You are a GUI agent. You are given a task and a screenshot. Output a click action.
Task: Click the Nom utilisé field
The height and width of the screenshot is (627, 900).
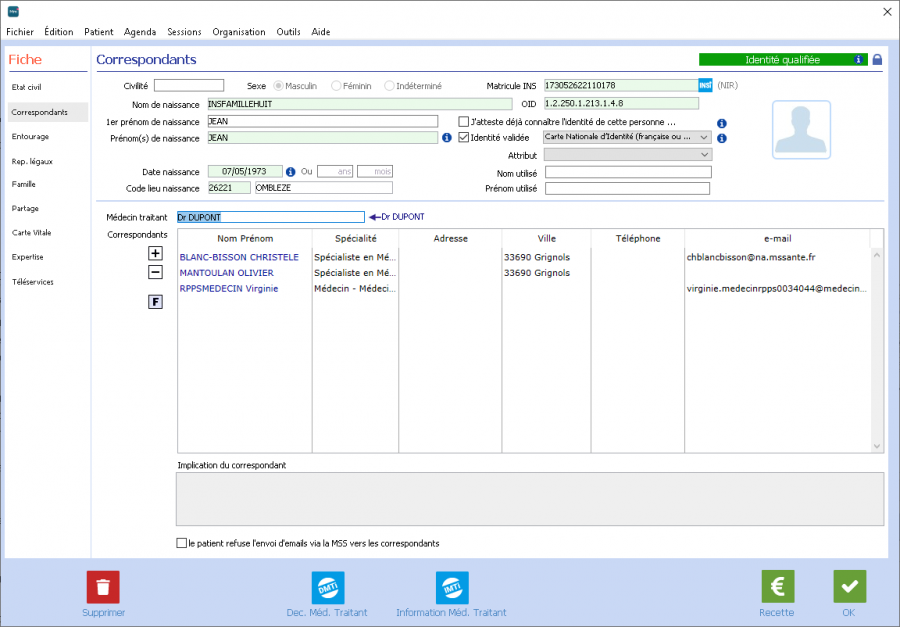click(628, 172)
